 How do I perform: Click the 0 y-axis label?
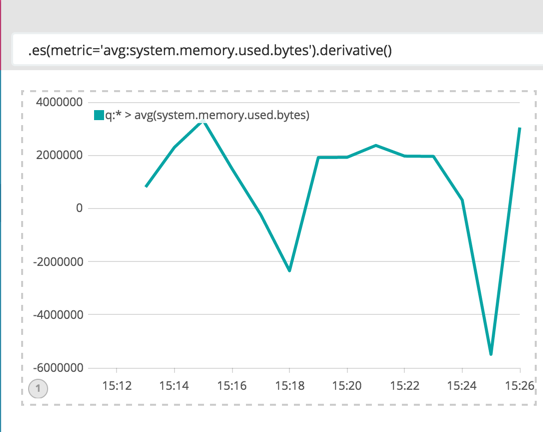pos(79,208)
